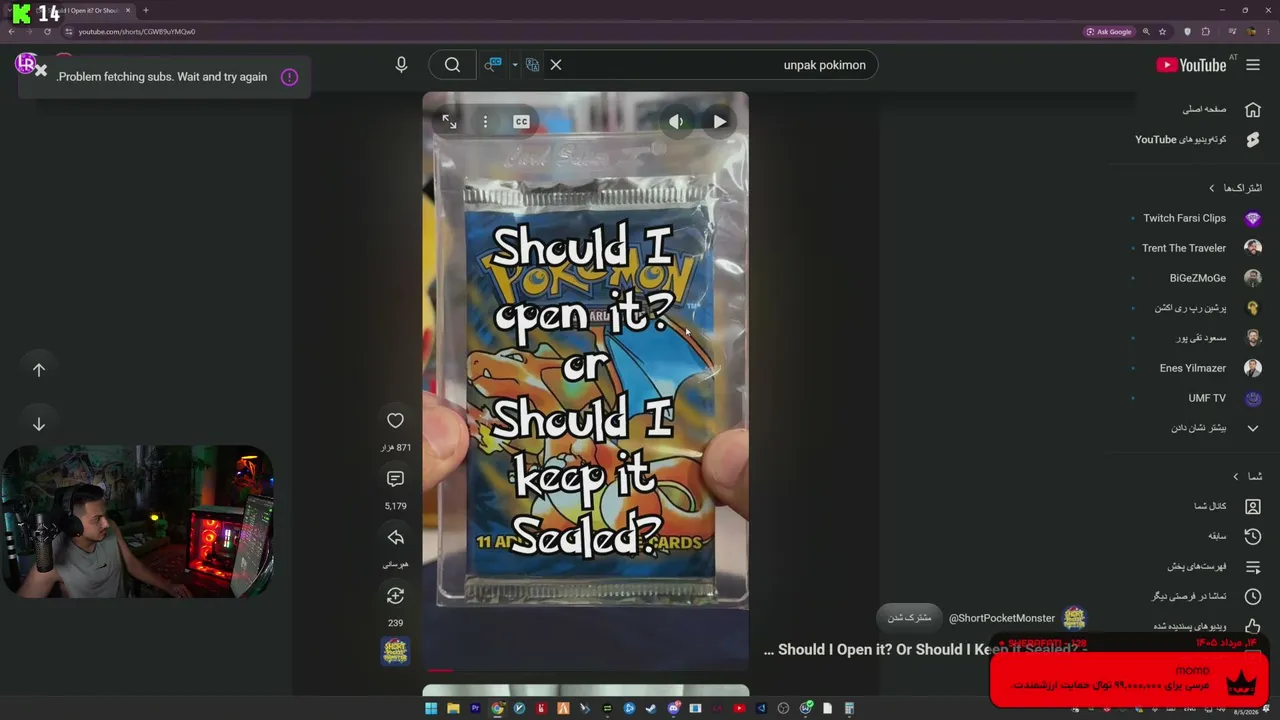Go to next Short with down arrow
The height and width of the screenshot is (720, 1280).
(39, 424)
